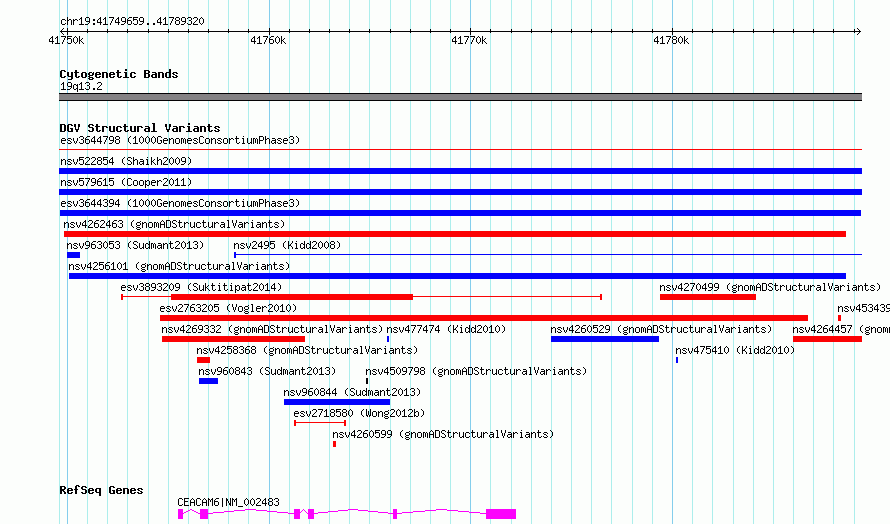Click the 41750k ruler tick label
890x524 pixels.
coord(66,40)
